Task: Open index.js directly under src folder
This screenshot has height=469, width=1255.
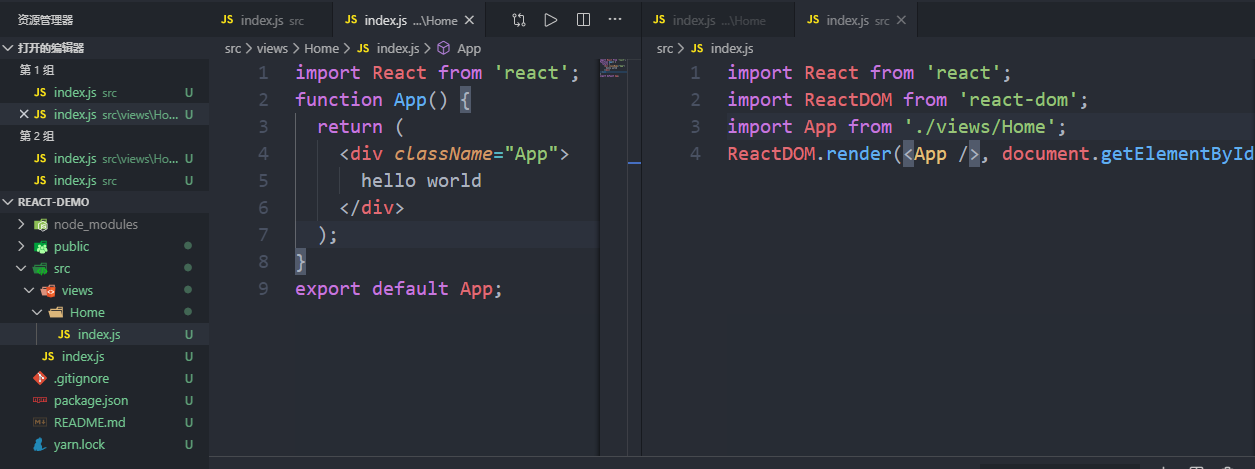Action: pos(104,357)
